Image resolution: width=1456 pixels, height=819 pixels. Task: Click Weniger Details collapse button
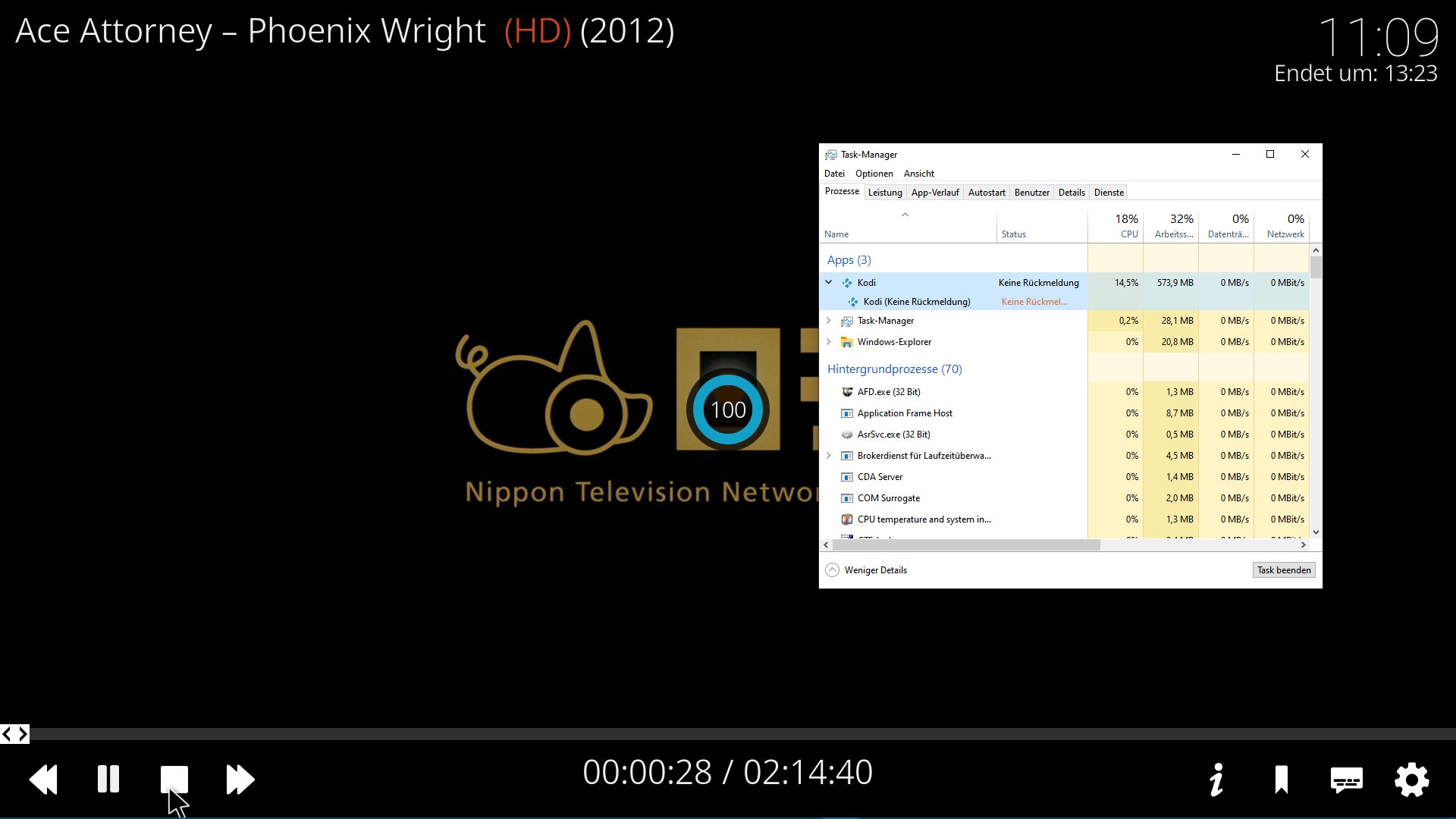866,570
